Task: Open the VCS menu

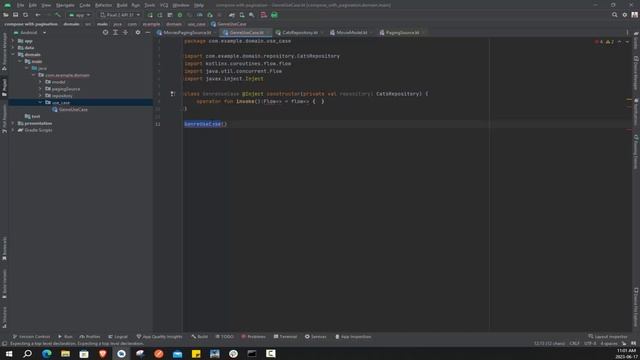Action: point(164,5)
